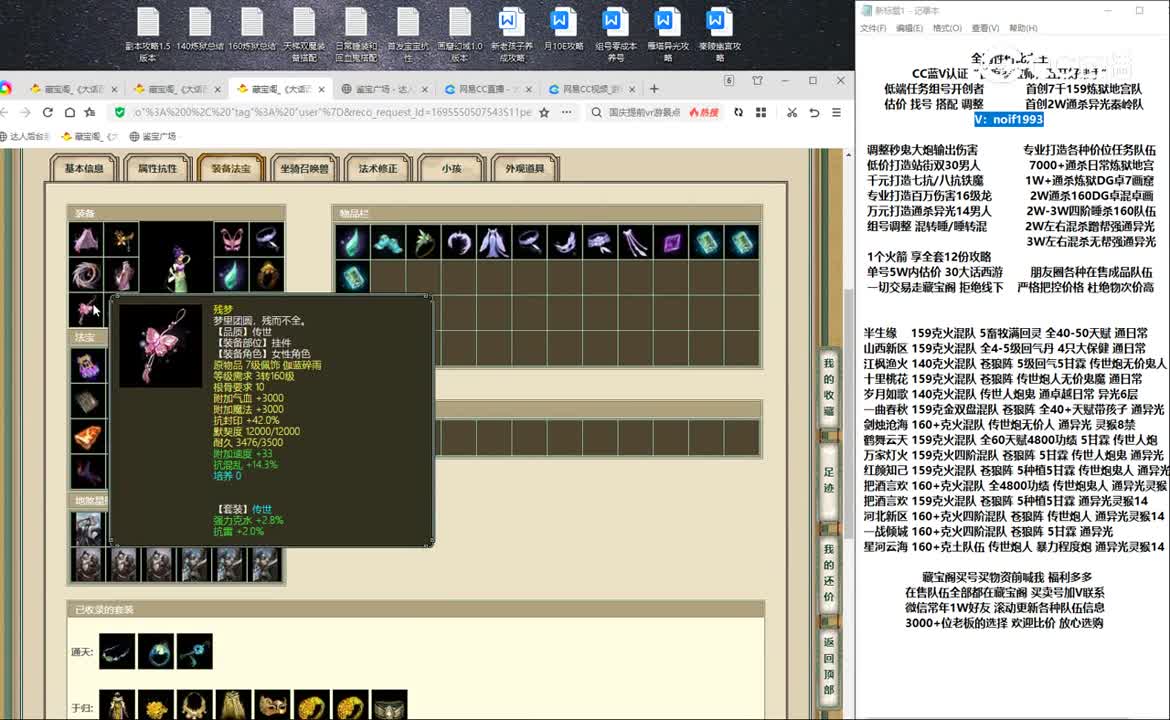Open desktop file 副本攻略1.5版本
Screen dimensions: 1170x720
pyautogui.click(x=148, y=34)
